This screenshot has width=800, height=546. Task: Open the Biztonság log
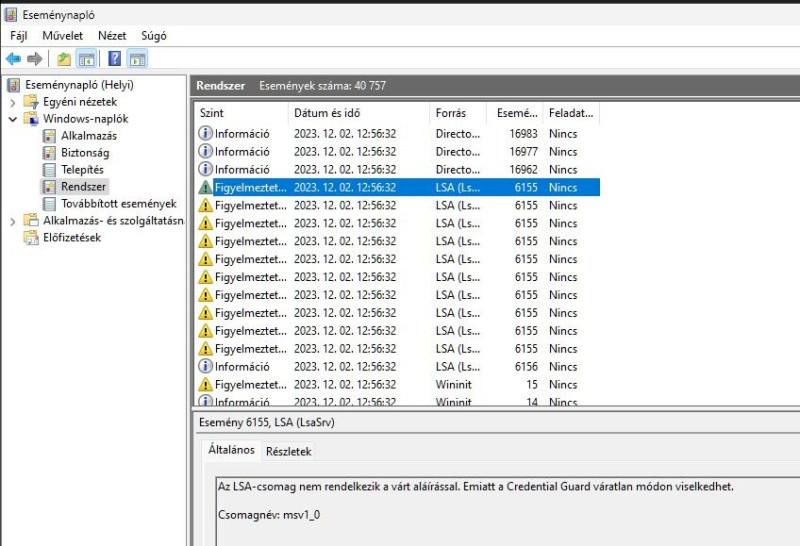(x=85, y=153)
